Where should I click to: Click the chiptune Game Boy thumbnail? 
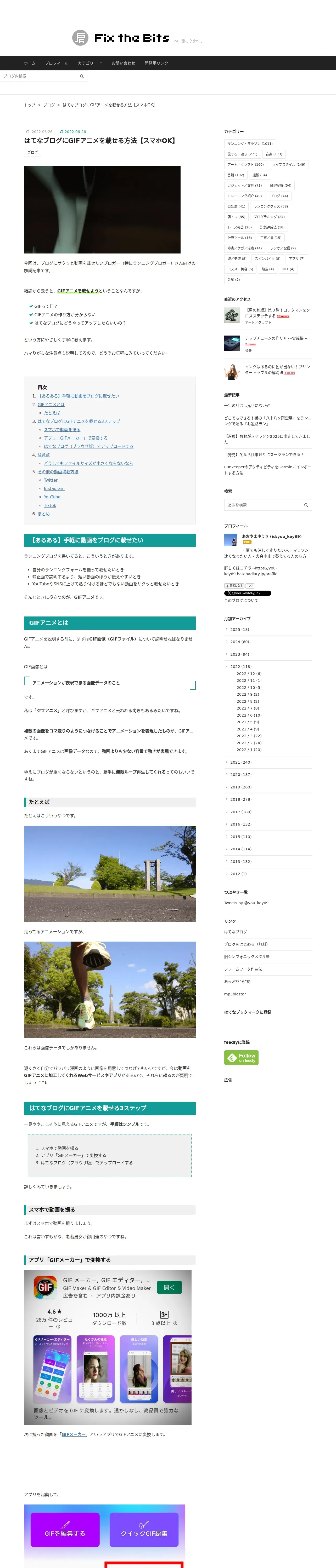(232, 343)
